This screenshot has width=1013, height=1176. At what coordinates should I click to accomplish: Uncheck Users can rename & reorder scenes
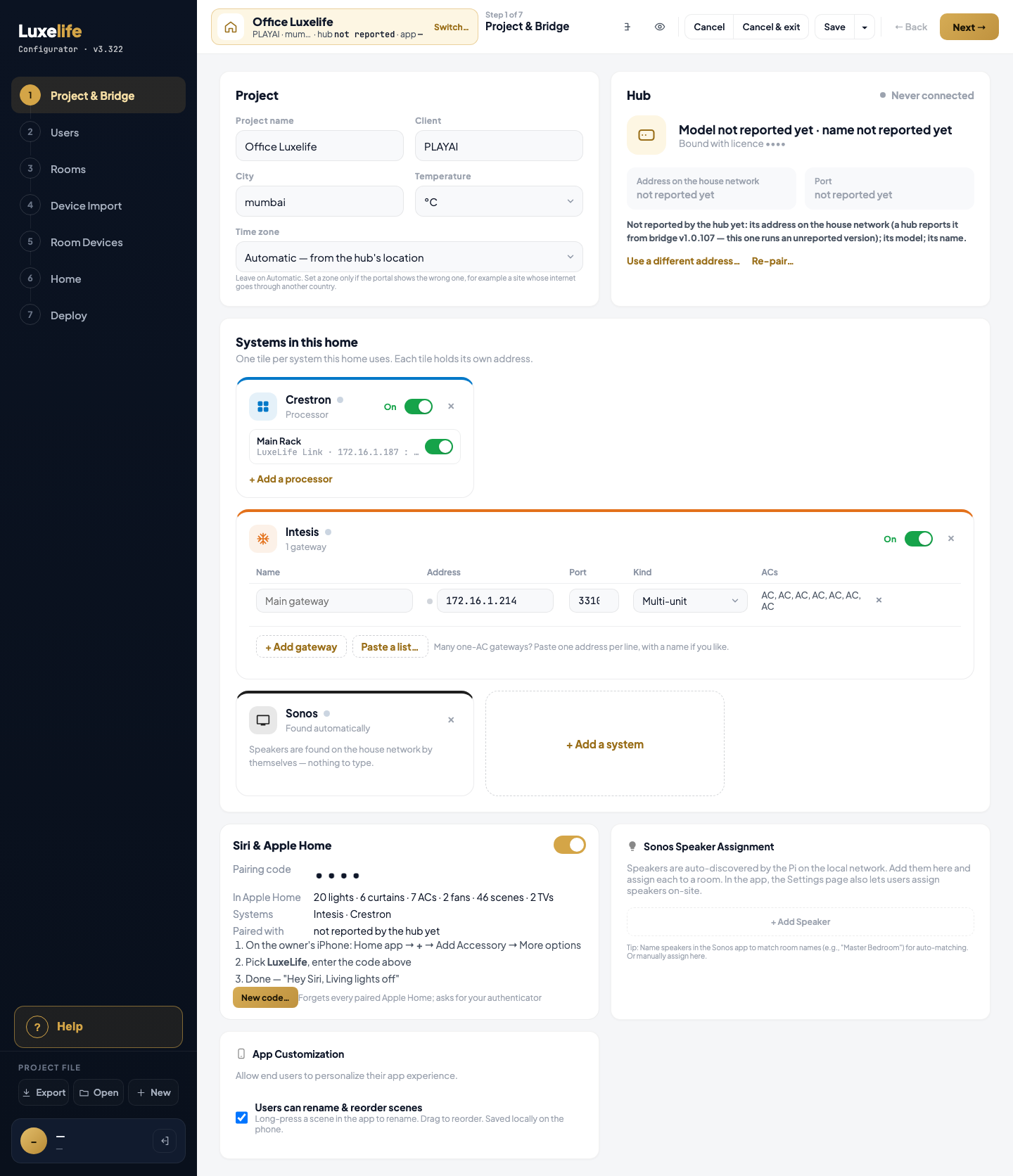242,1118
